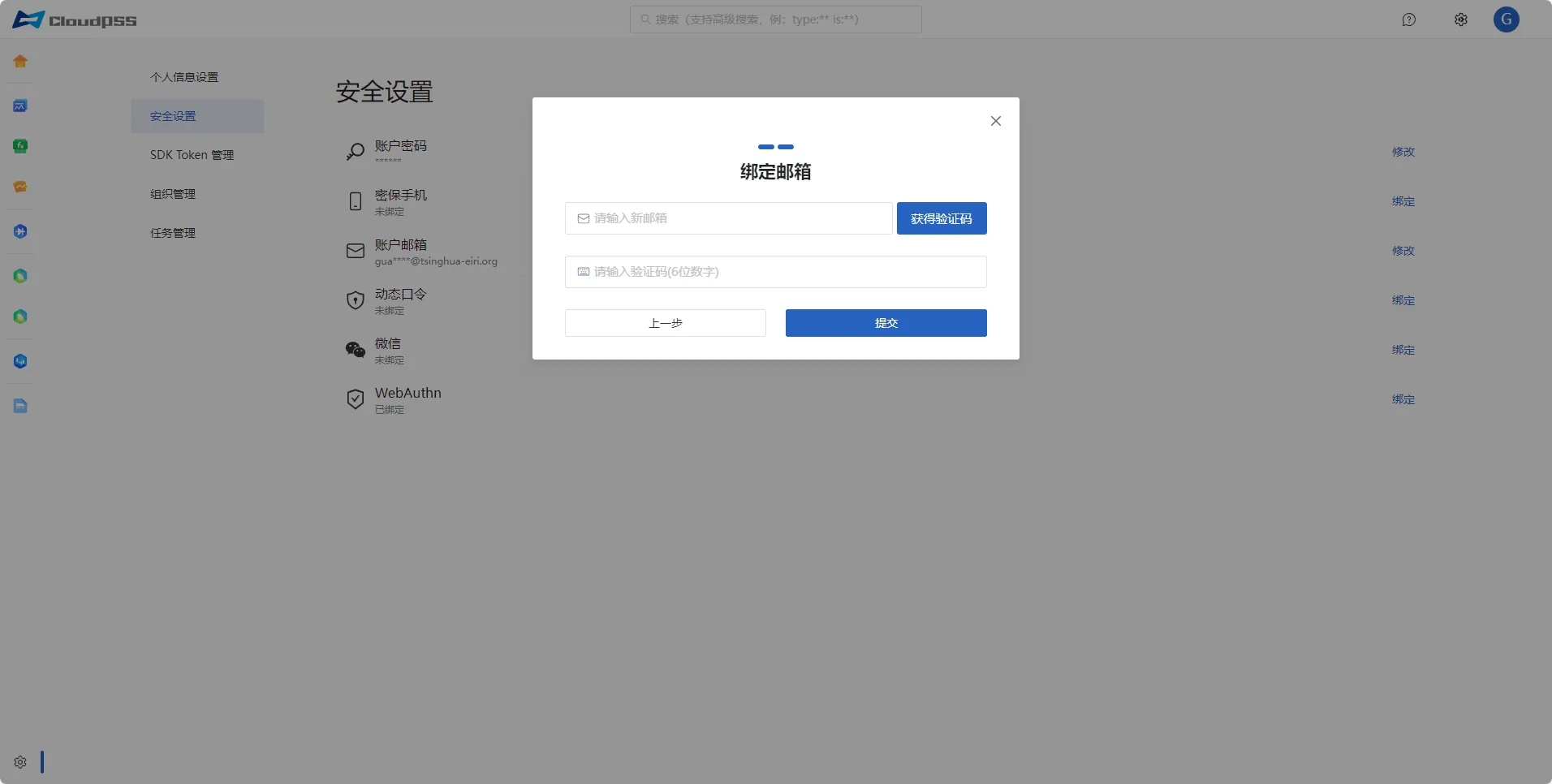The image size is (1552, 784).
Task: Open the blue hexagon diode app icon
Action: pos(20,231)
